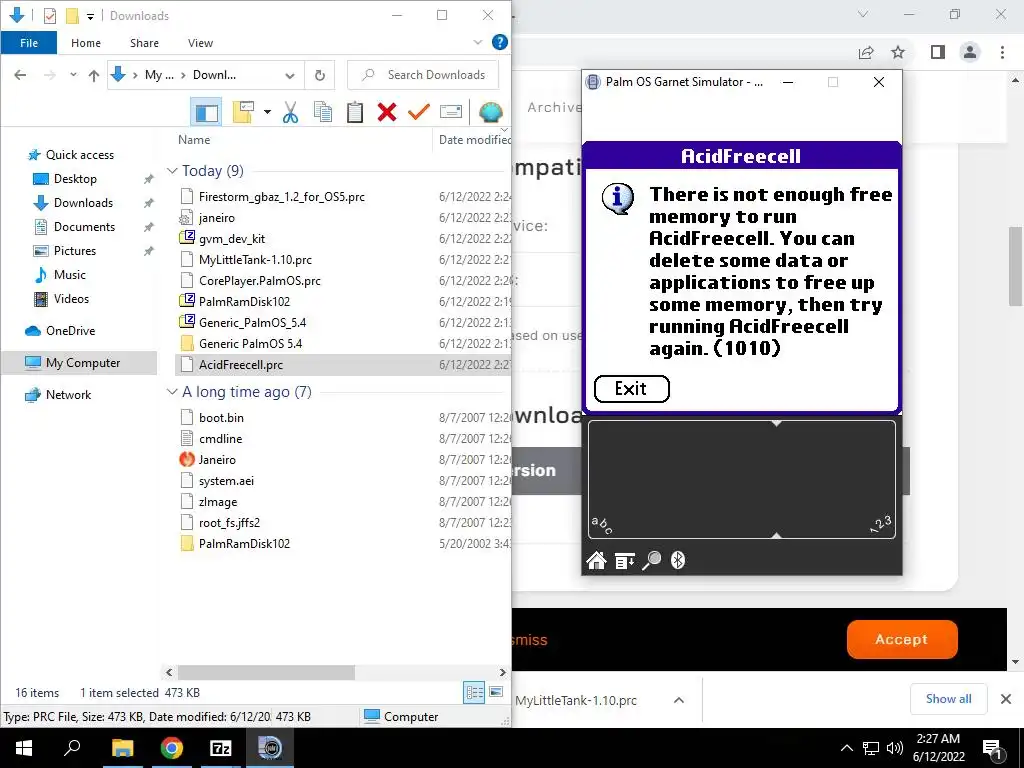Share this page in Chrome

[x=866, y=52]
